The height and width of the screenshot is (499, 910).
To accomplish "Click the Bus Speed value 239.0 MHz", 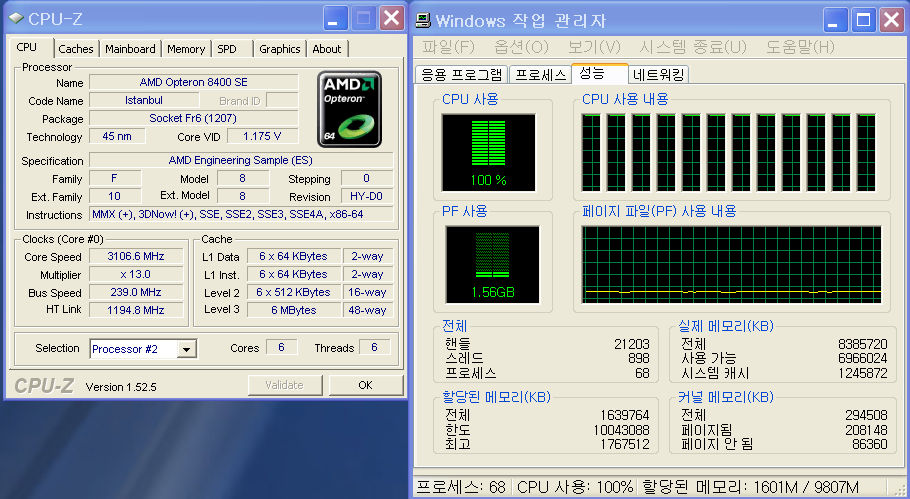I will pos(136,292).
